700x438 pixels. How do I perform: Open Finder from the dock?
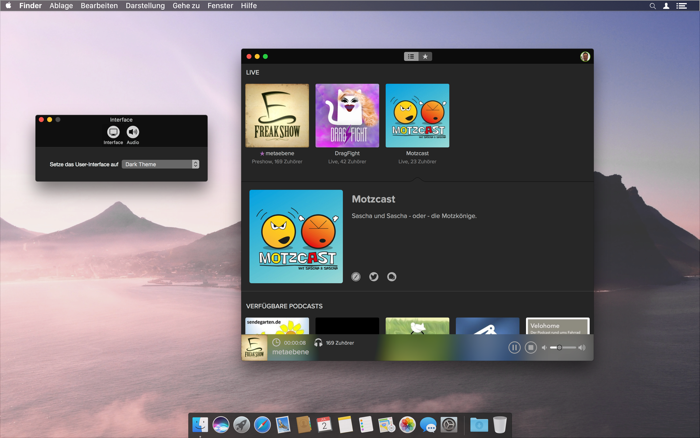[x=200, y=425]
